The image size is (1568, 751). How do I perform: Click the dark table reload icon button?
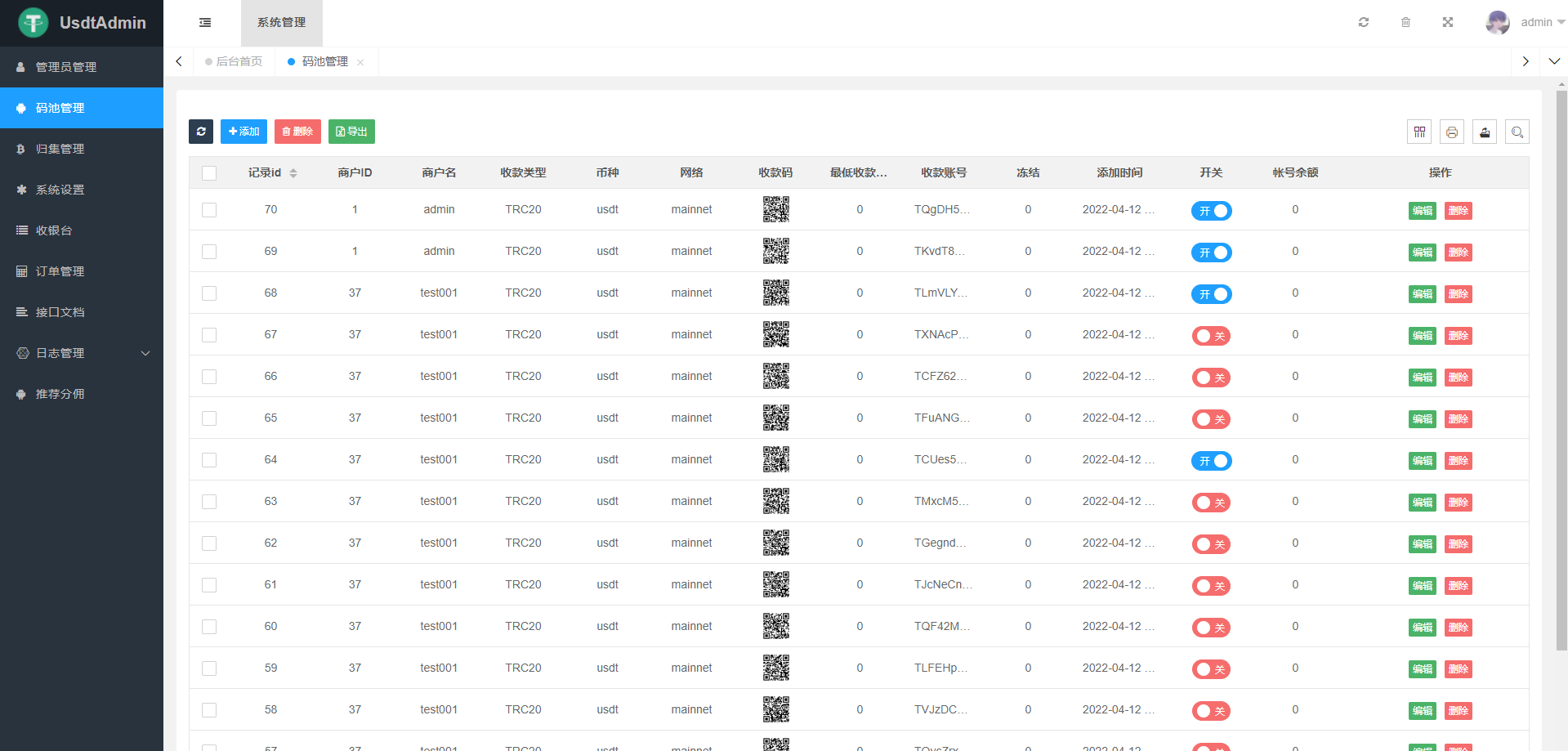(201, 132)
